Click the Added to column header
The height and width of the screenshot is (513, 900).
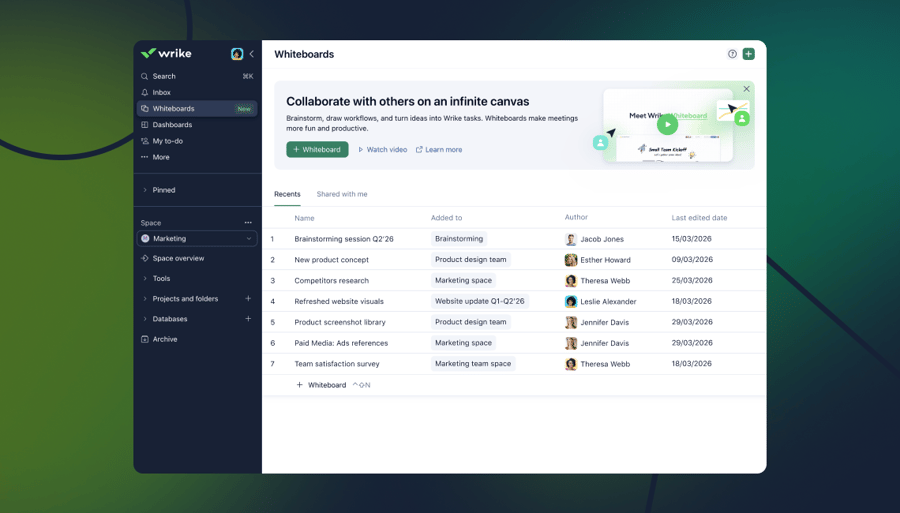click(x=447, y=218)
